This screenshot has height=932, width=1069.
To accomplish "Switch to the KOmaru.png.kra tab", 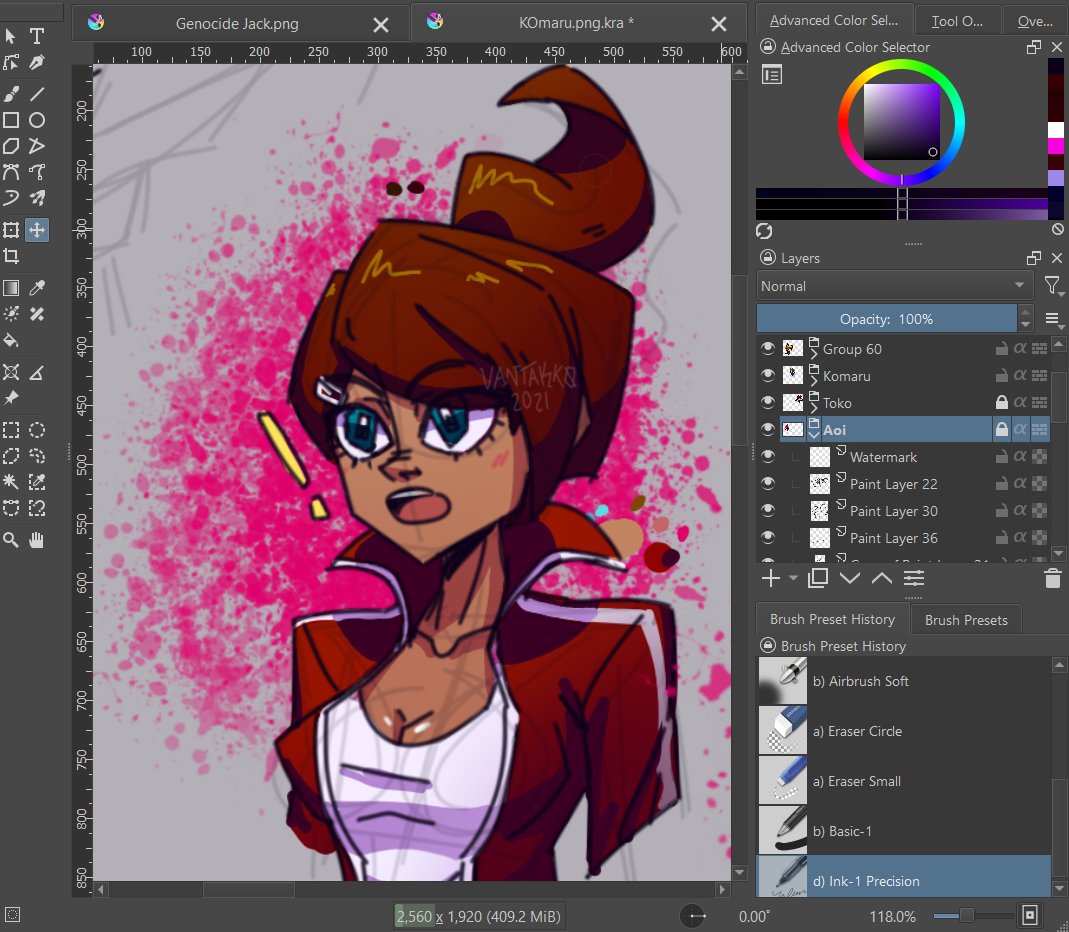I will [576, 23].
